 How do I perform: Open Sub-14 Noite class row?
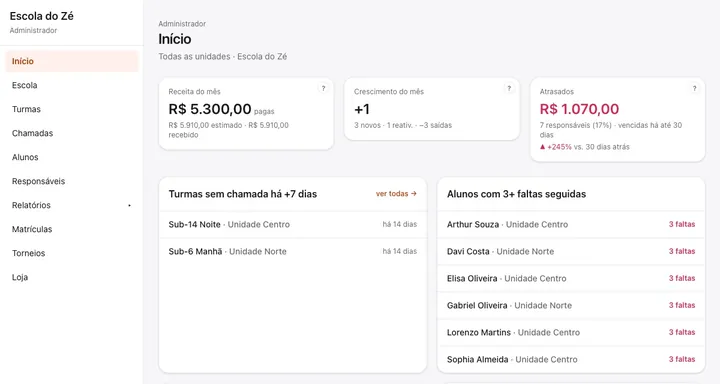pyautogui.click(x=292, y=225)
